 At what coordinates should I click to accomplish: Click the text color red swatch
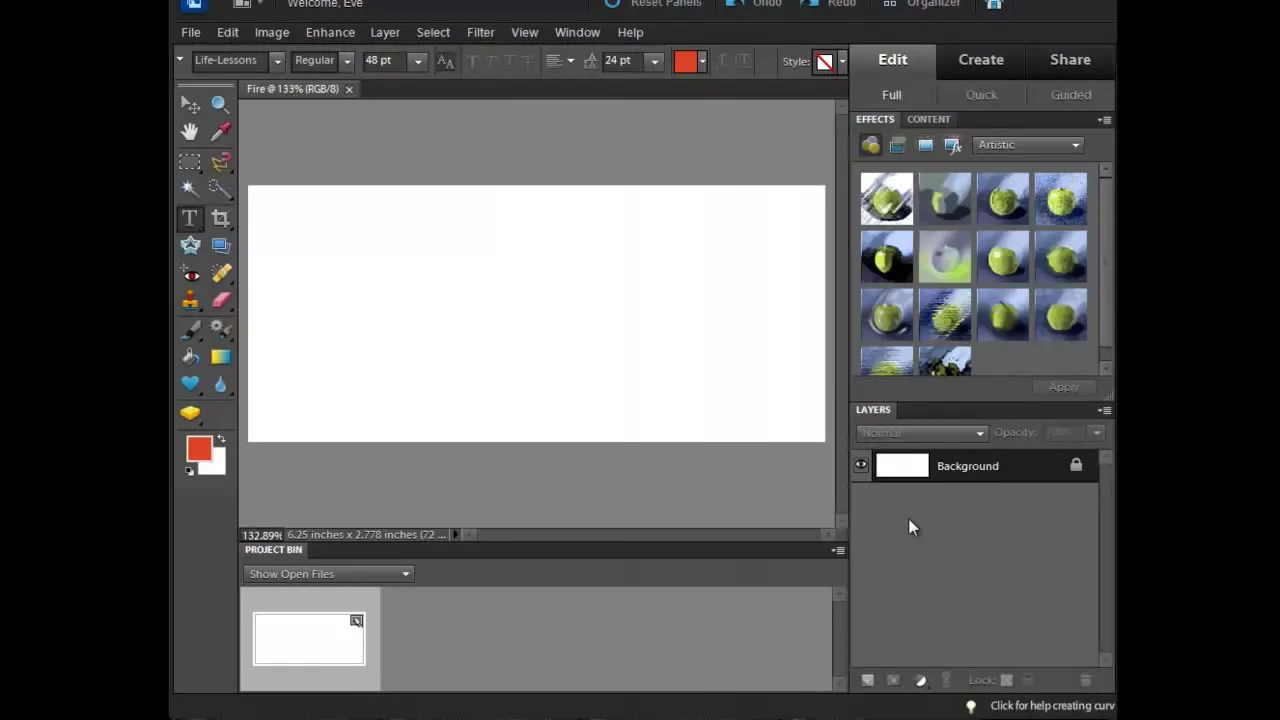685,61
